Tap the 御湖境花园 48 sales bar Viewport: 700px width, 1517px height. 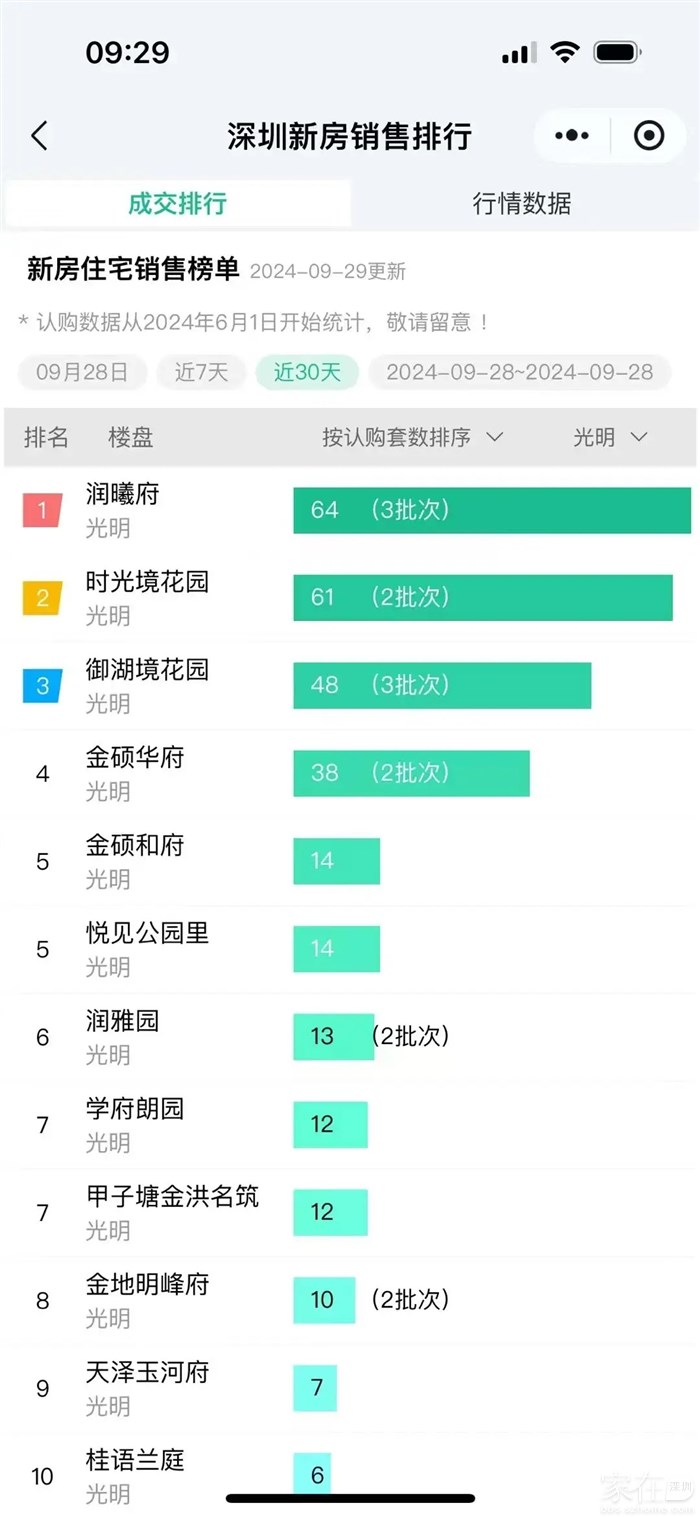(441, 686)
